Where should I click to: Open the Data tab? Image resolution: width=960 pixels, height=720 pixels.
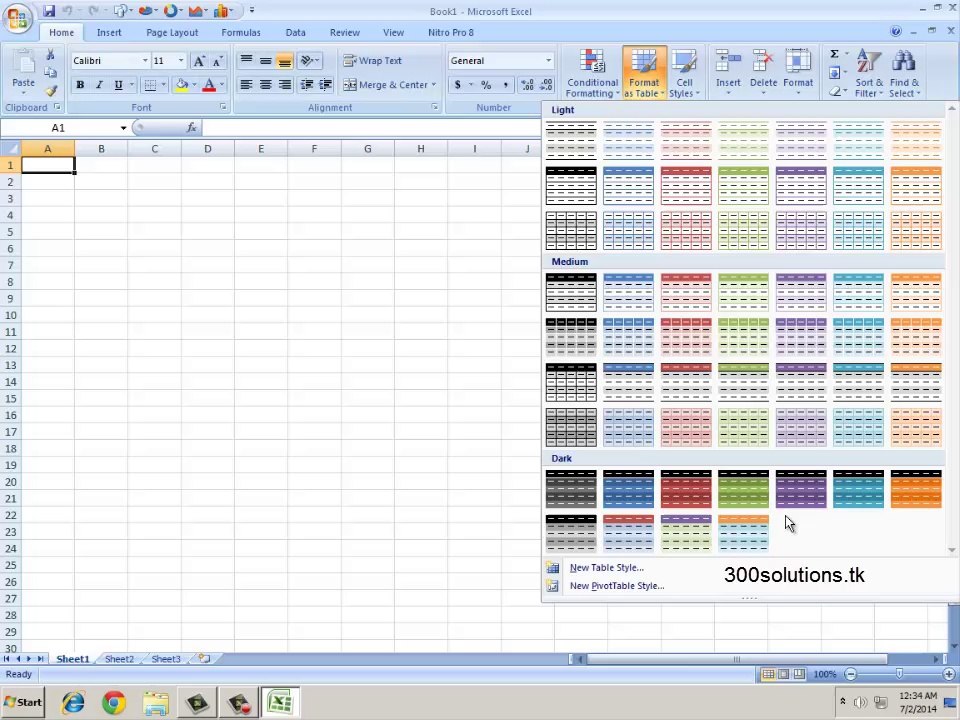point(295,32)
